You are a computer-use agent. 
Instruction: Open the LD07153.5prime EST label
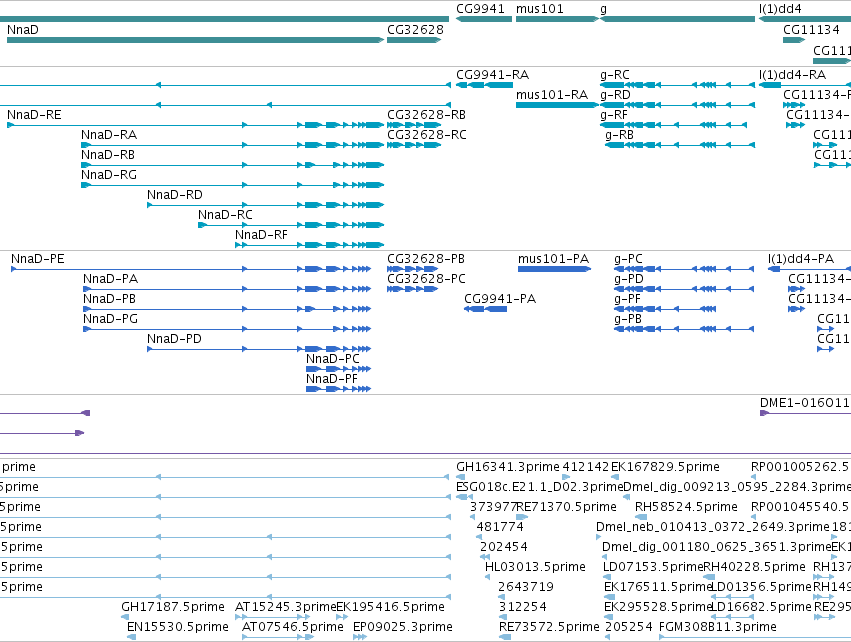pos(653,567)
